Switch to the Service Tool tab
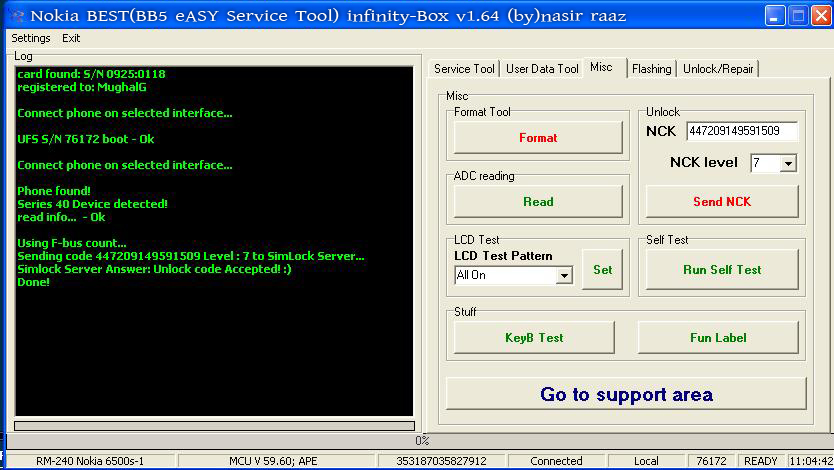 (464, 69)
